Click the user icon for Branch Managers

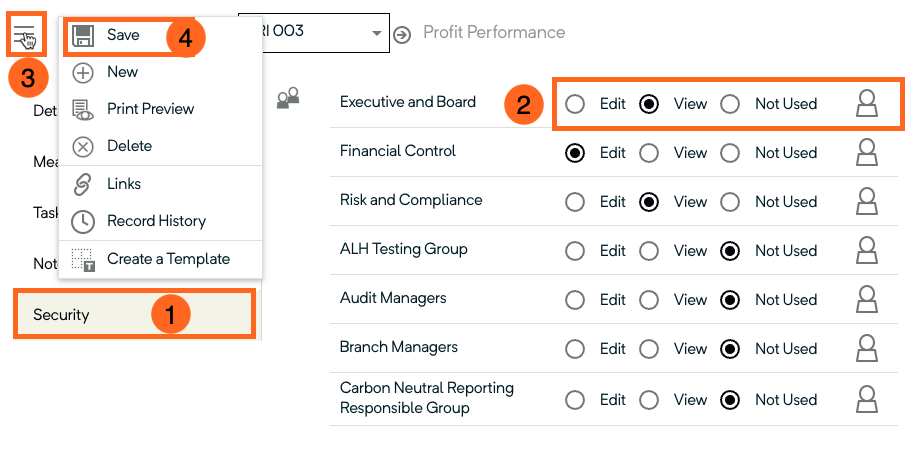tap(867, 349)
